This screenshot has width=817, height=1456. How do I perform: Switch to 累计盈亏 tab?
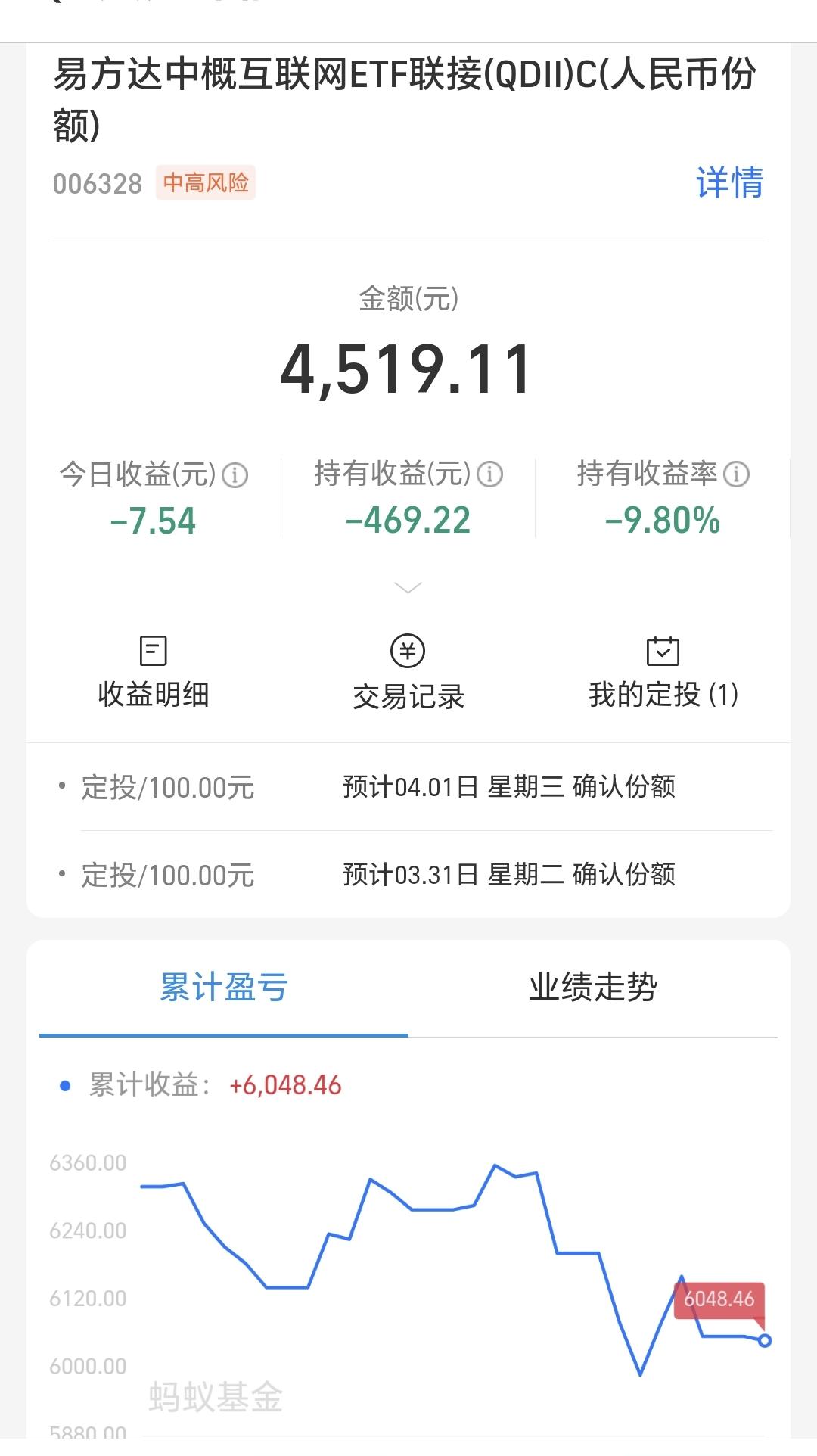tap(224, 988)
